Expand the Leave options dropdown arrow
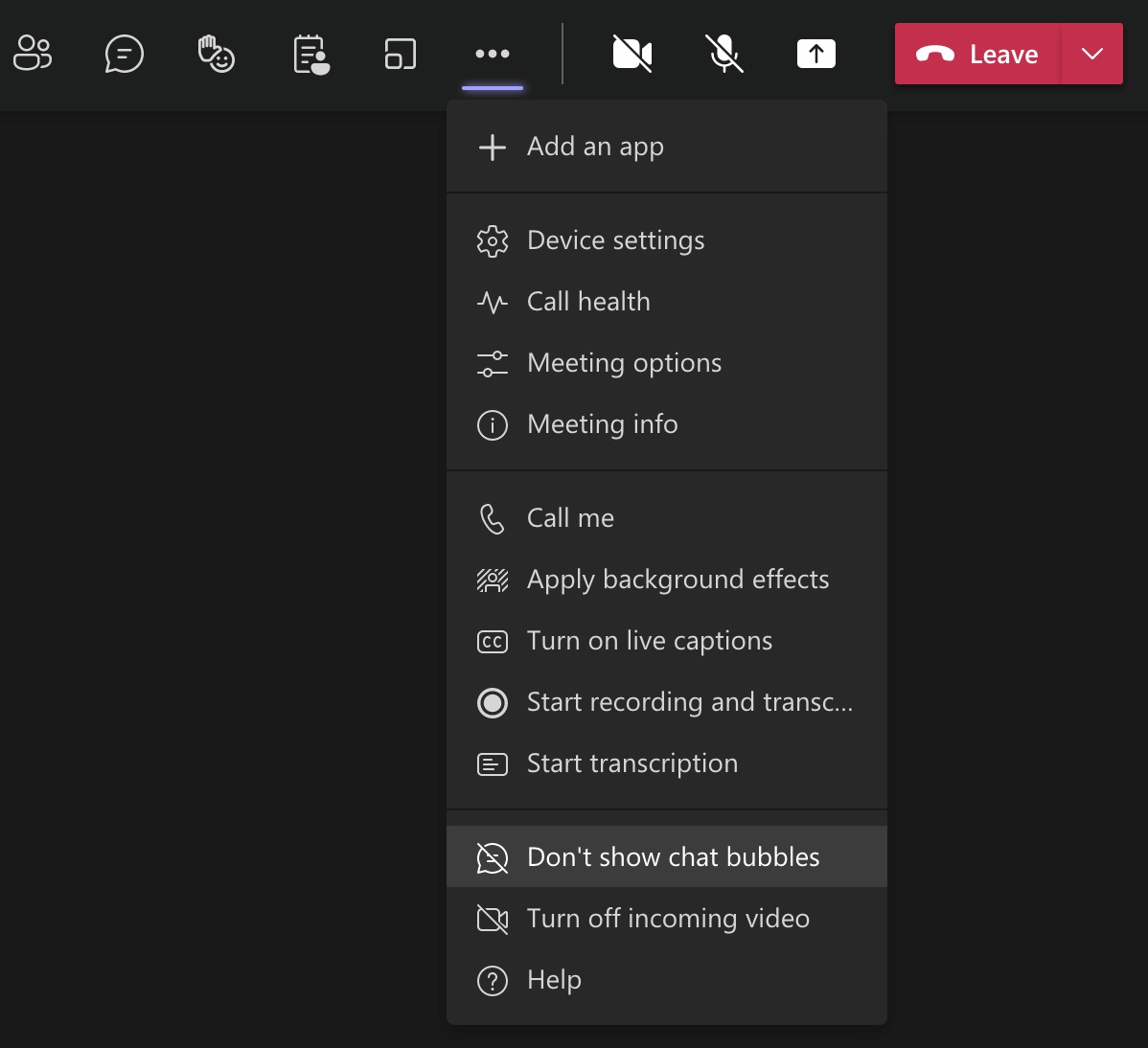This screenshot has height=1048, width=1148. pyautogui.click(x=1091, y=54)
